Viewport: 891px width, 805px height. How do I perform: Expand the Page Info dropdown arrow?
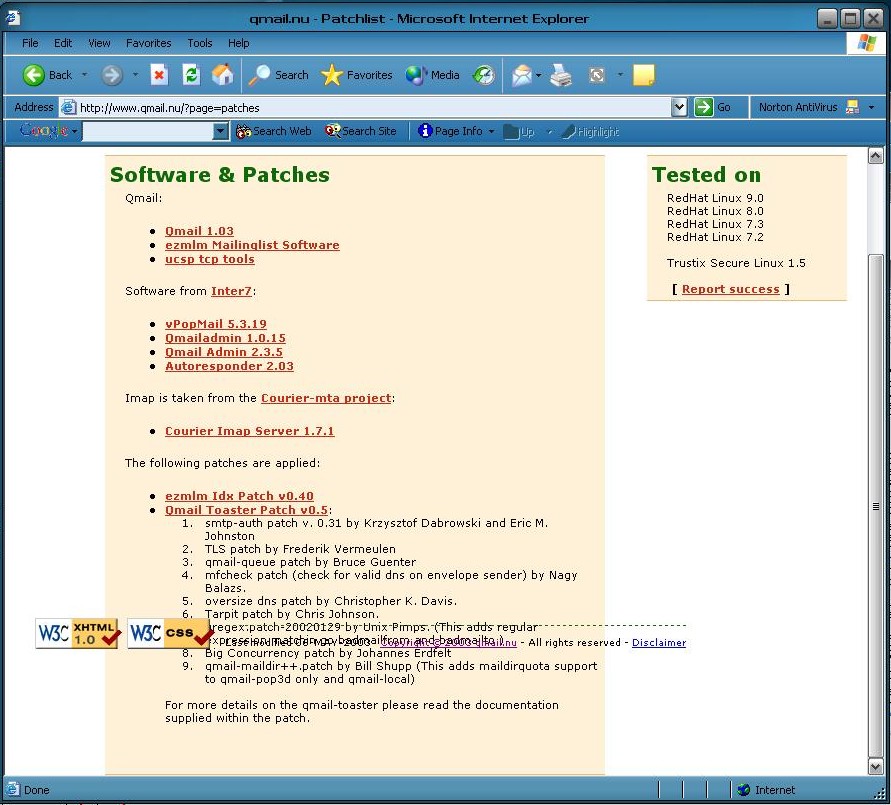(491, 132)
